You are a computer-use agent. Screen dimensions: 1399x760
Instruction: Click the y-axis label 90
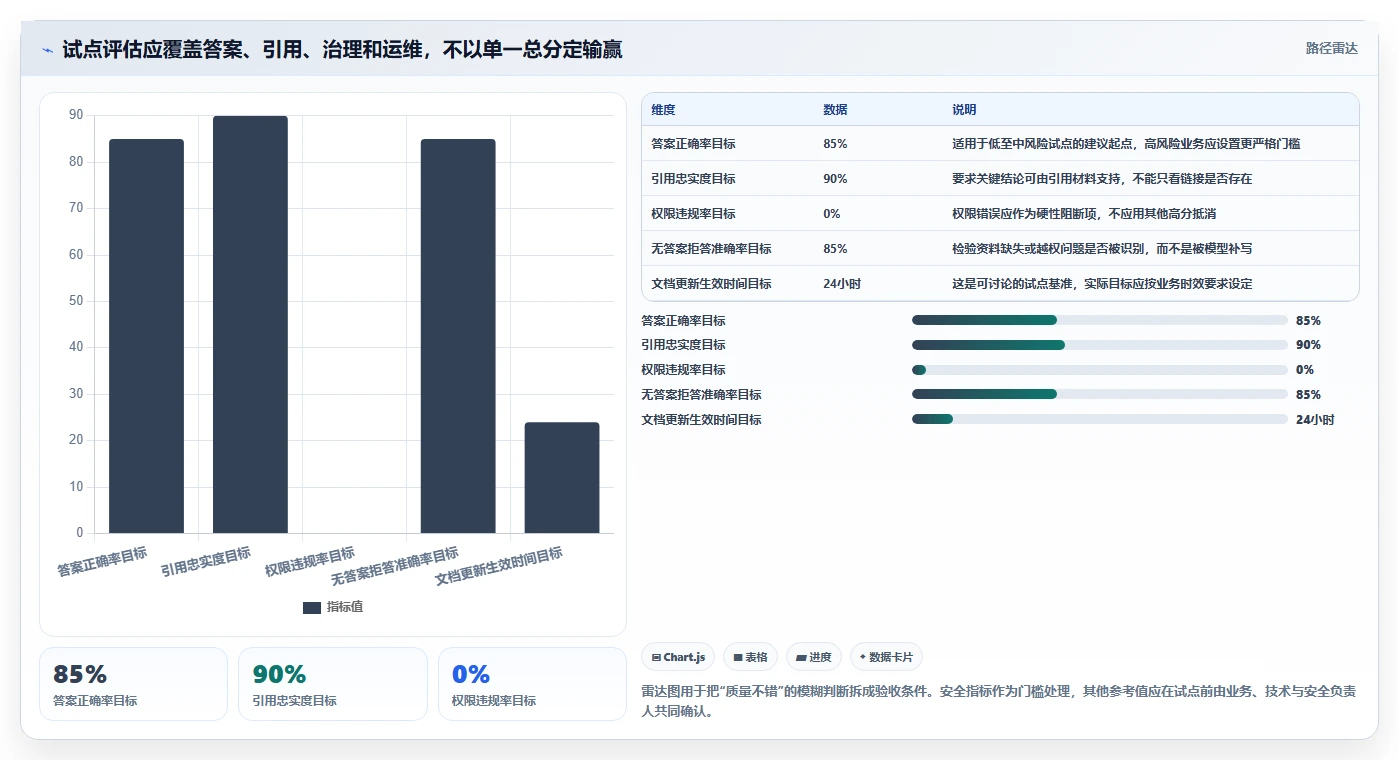(x=76, y=115)
